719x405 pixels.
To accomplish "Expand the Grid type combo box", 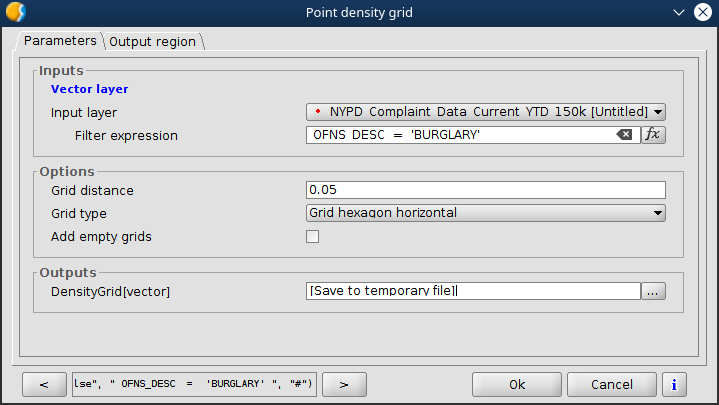I will tap(485, 213).
